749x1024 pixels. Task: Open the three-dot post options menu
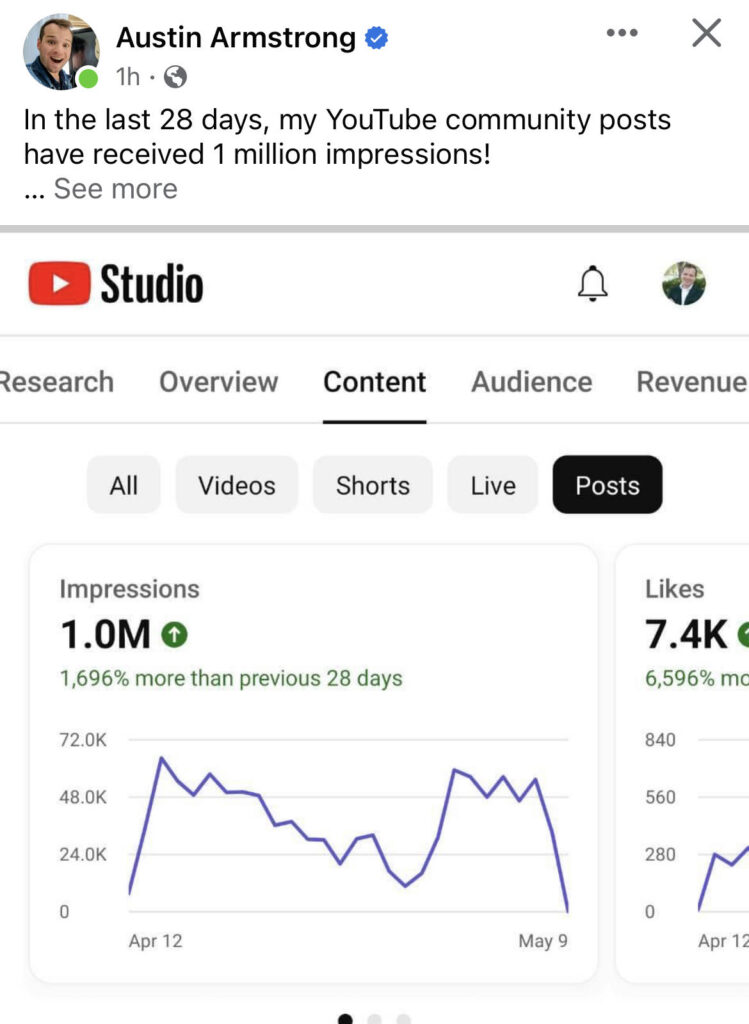[622, 33]
